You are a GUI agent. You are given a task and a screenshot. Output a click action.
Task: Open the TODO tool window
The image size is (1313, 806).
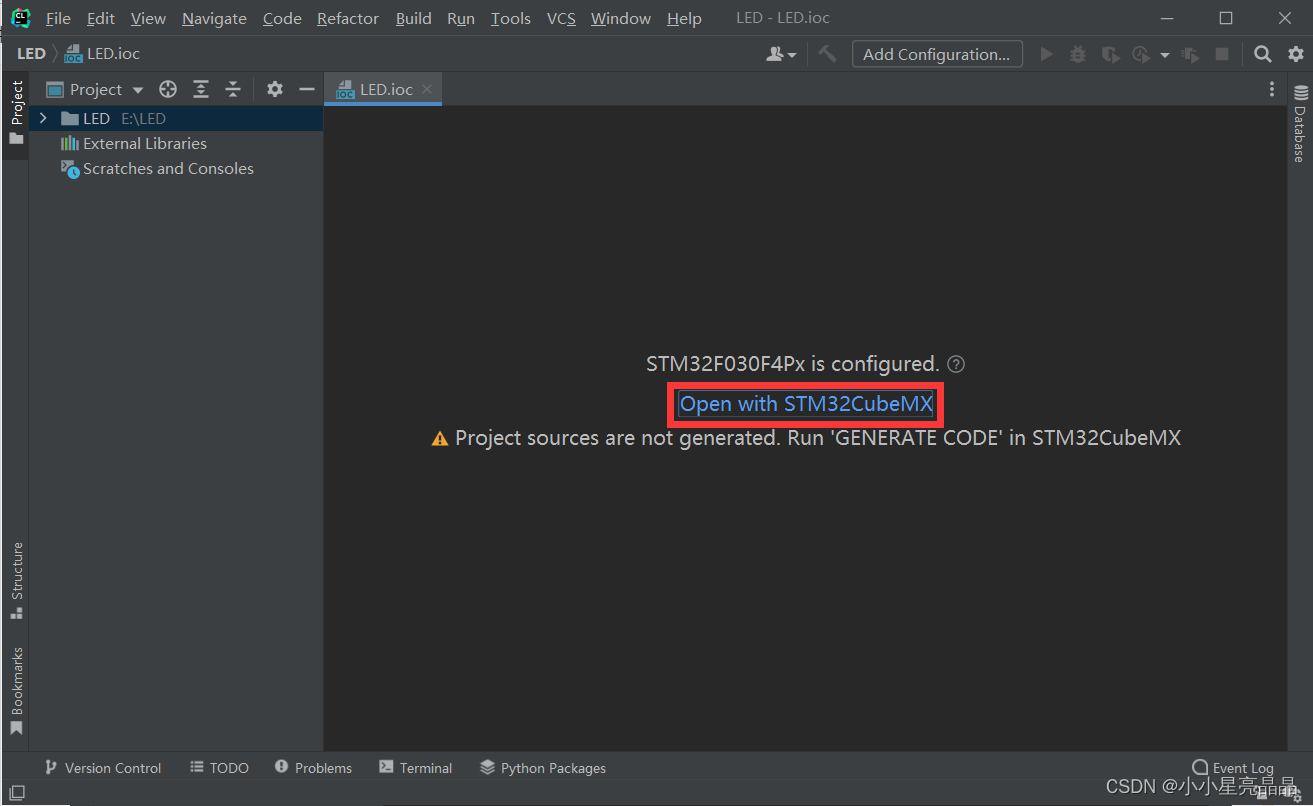click(x=219, y=768)
